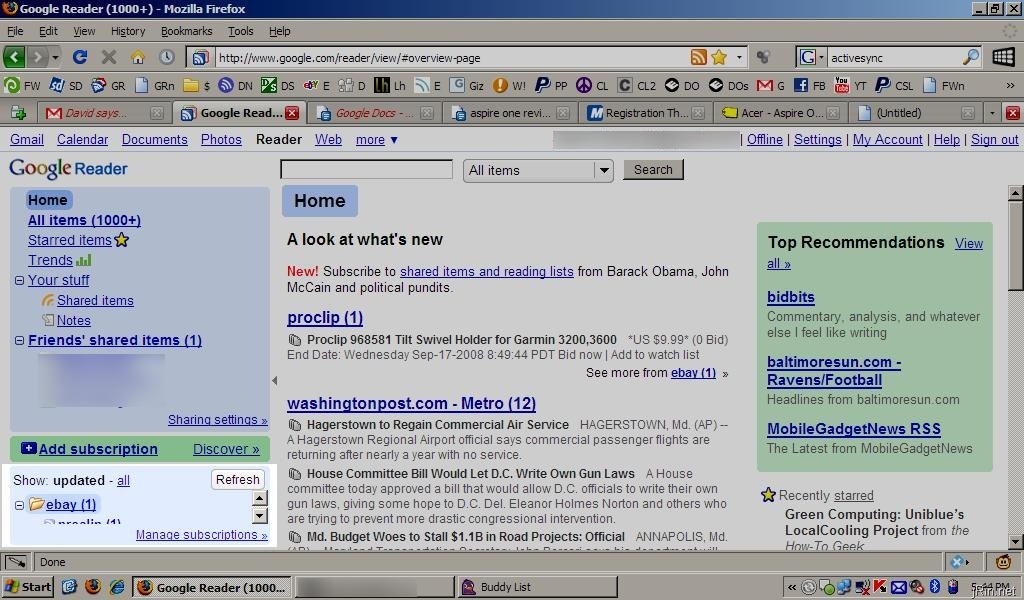Open the DN bookmark
The width and height of the screenshot is (1024, 600).
(x=236, y=86)
